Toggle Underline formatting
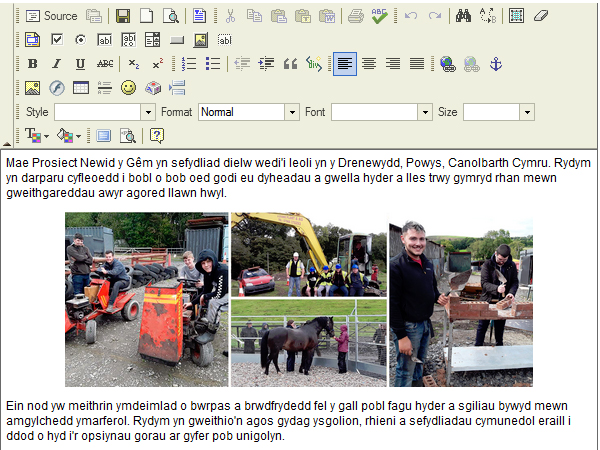The image size is (600, 450). pos(80,64)
